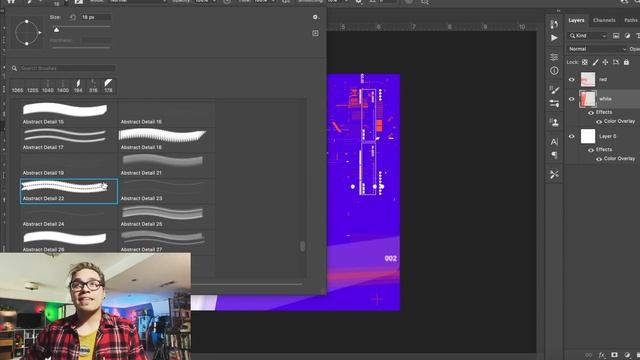Click the Search Brushes field
This screenshot has width=640, height=360.
(x=68, y=68)
